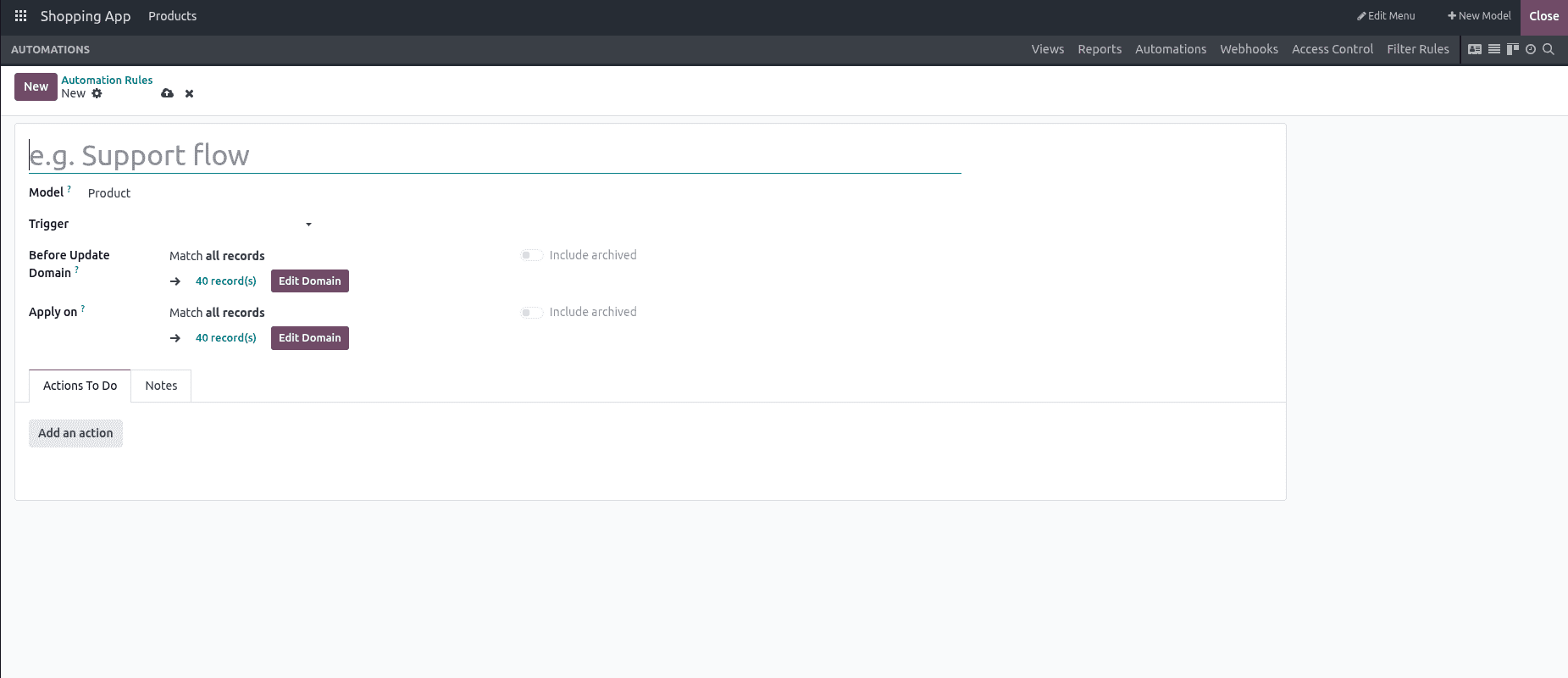This screenshot has height=678, width=1568.
Task: Switch to the kanban view icon
Action: pos(1512,49)
